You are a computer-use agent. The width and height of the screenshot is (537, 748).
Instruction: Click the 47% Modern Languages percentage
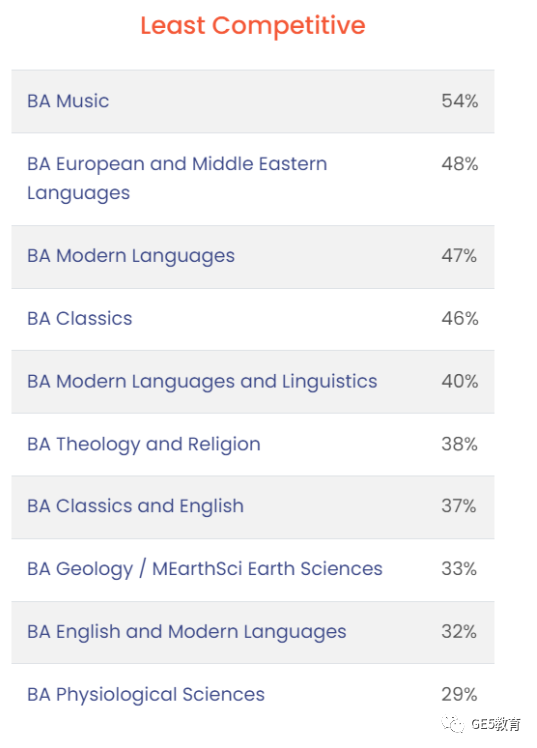[x=459, y=256]
